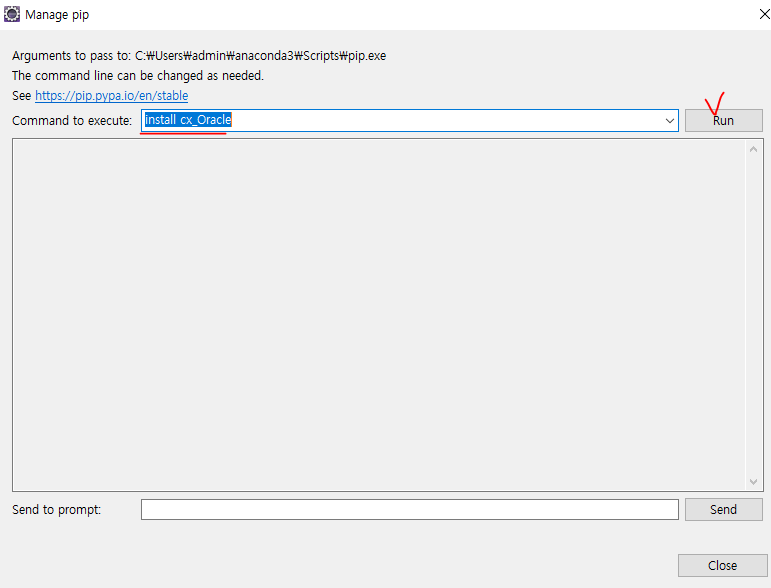771x588 pixels.
Task: Close the Manage pip window with X
Action: (764, 14)
